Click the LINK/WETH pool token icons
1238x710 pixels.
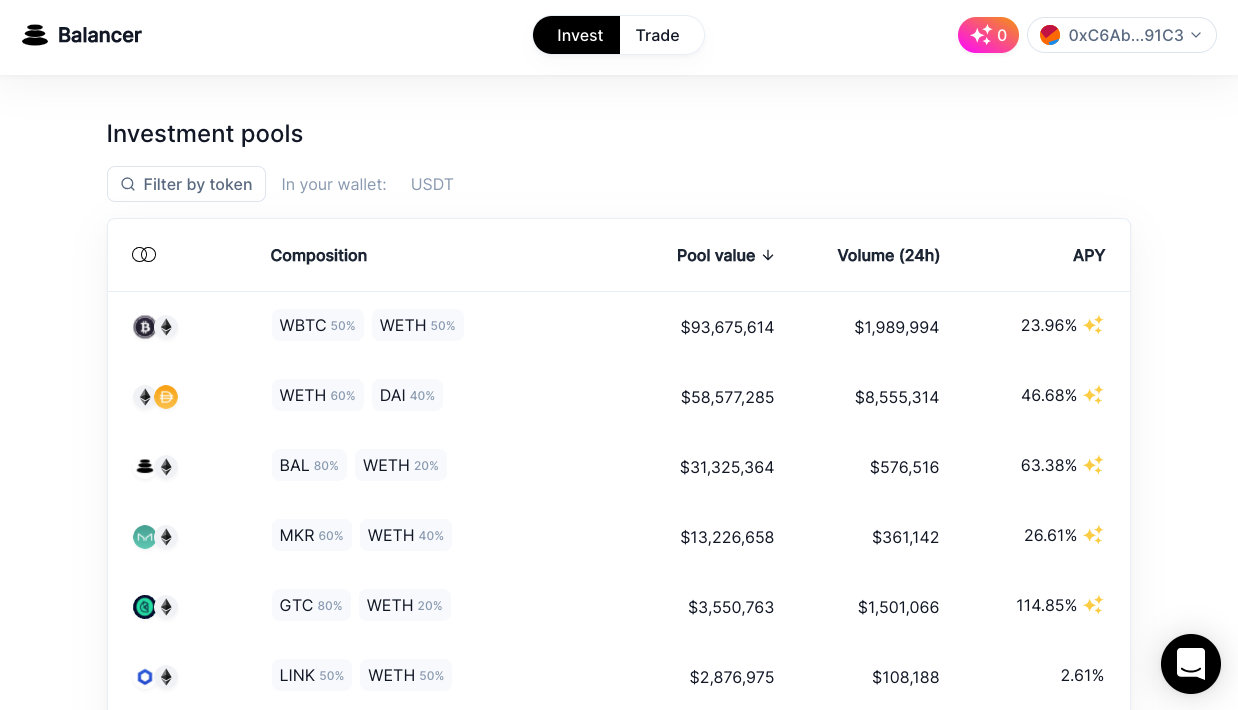[x=155, y=677]
